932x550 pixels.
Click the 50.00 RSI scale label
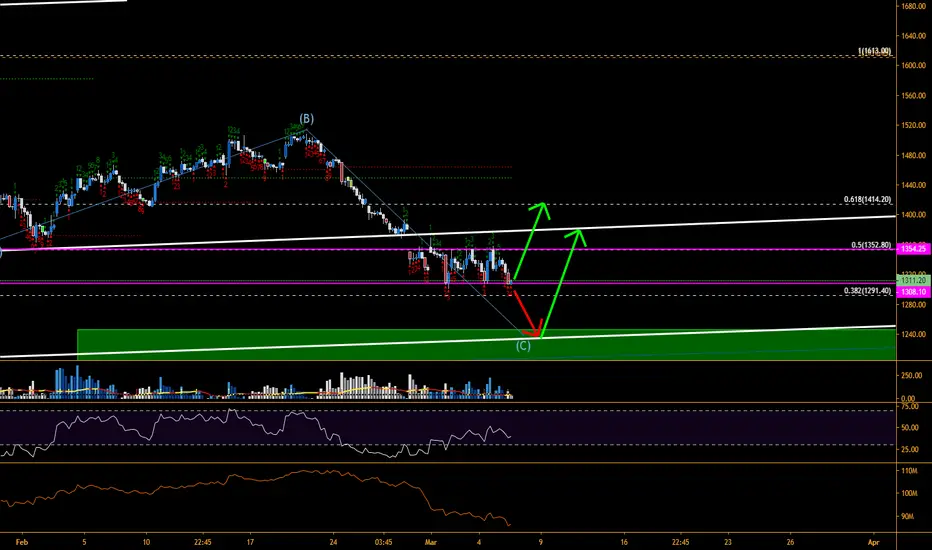tap(910, 428)
